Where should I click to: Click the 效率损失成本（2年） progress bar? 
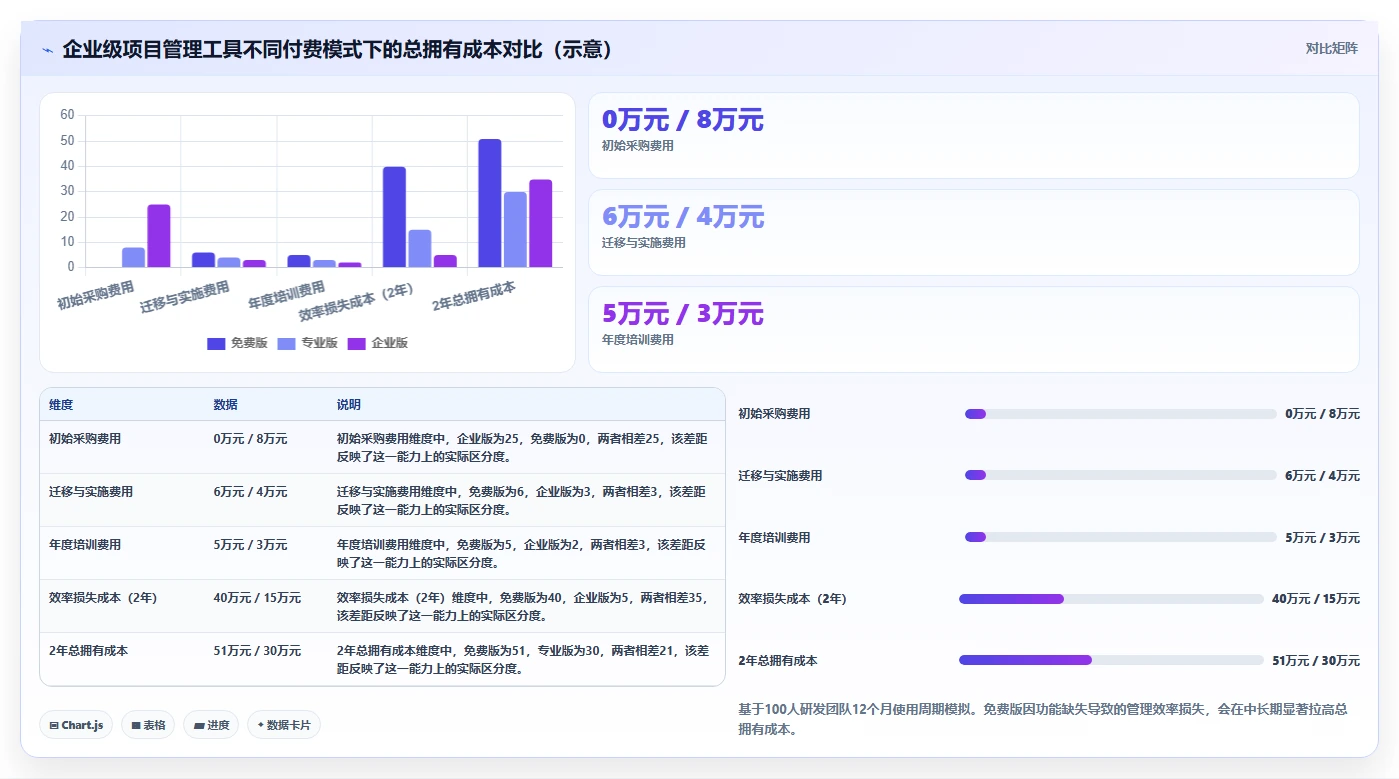coord(1111,599)
